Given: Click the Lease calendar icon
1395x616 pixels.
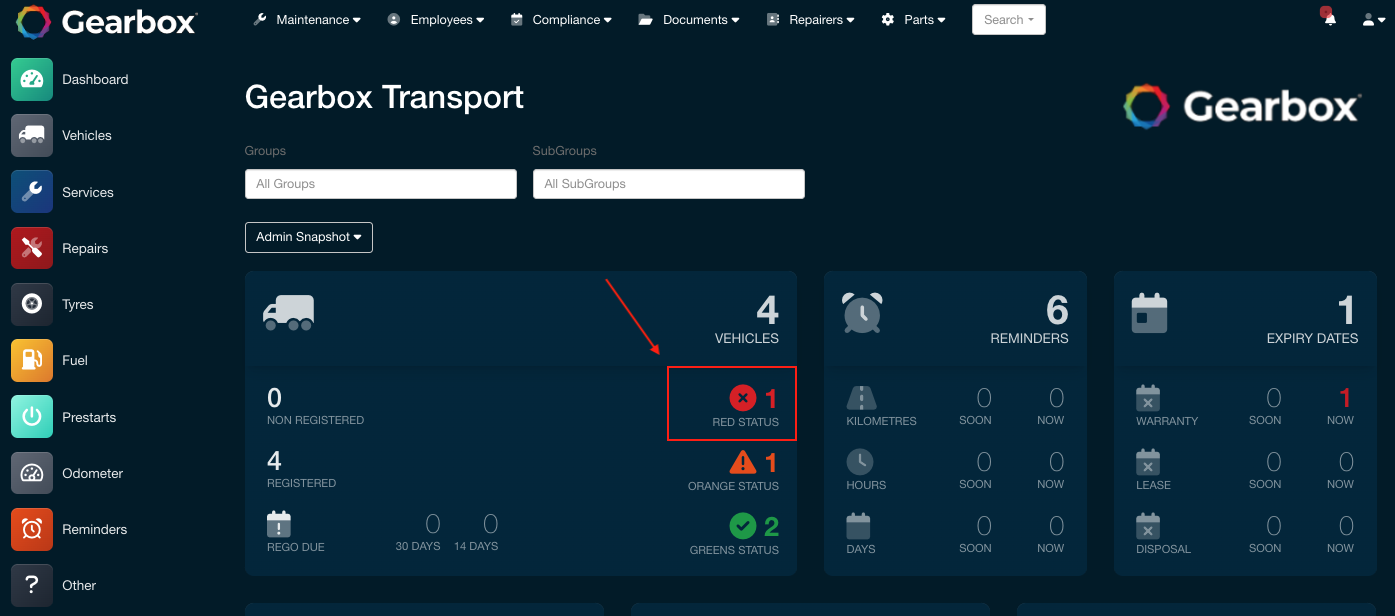Looking at the screenshot, I should point(1148,462).
